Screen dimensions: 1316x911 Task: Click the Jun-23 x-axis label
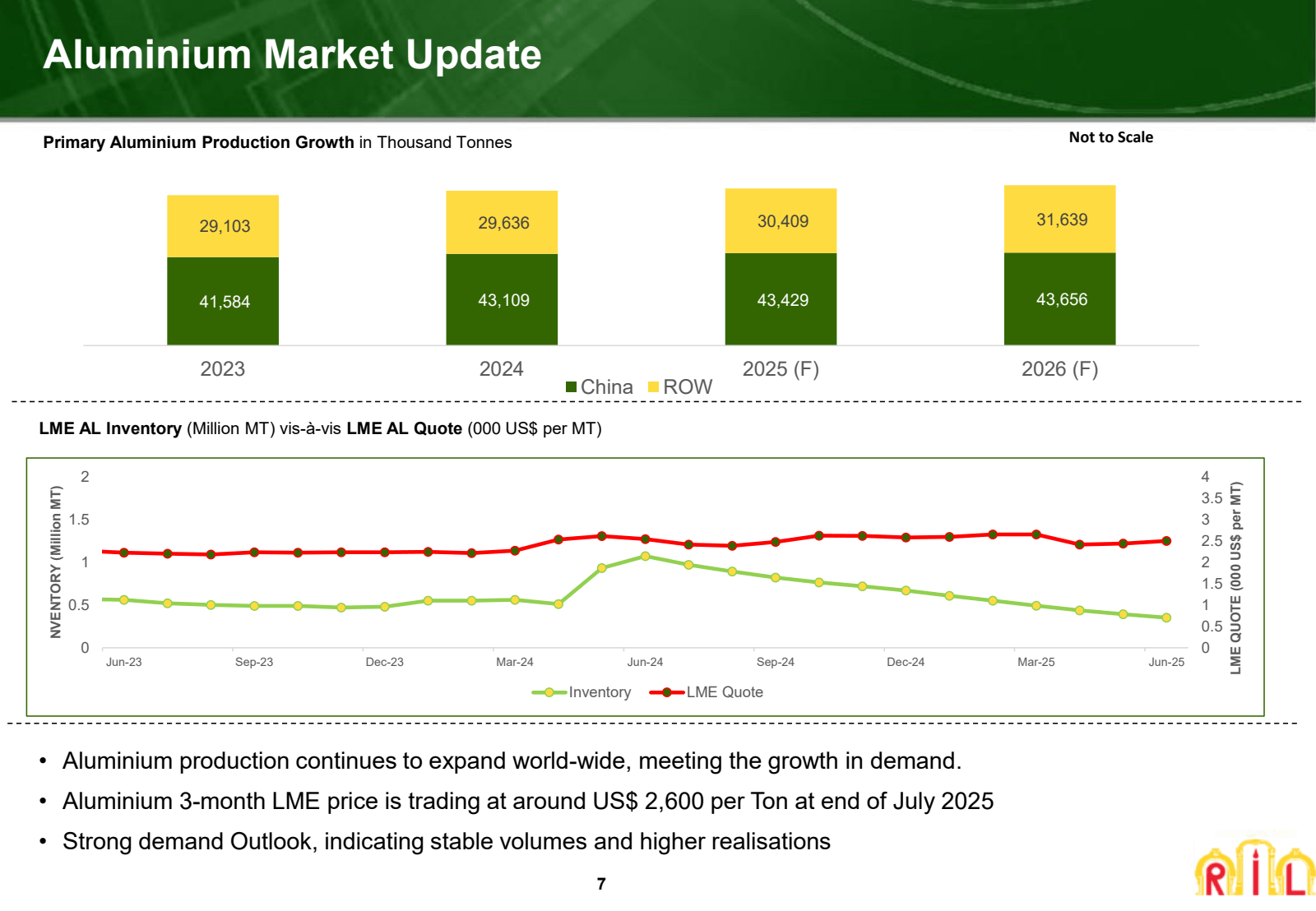(123, 662)
